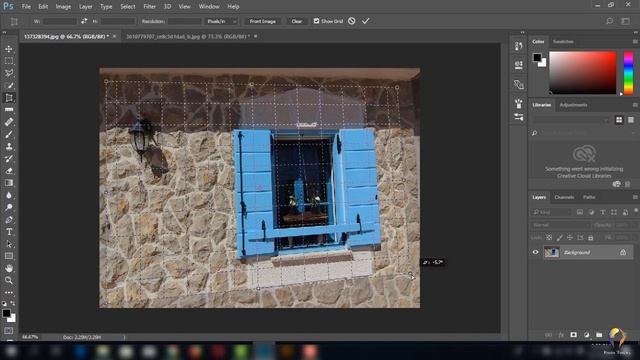Select the Move tool

[9, 49]
